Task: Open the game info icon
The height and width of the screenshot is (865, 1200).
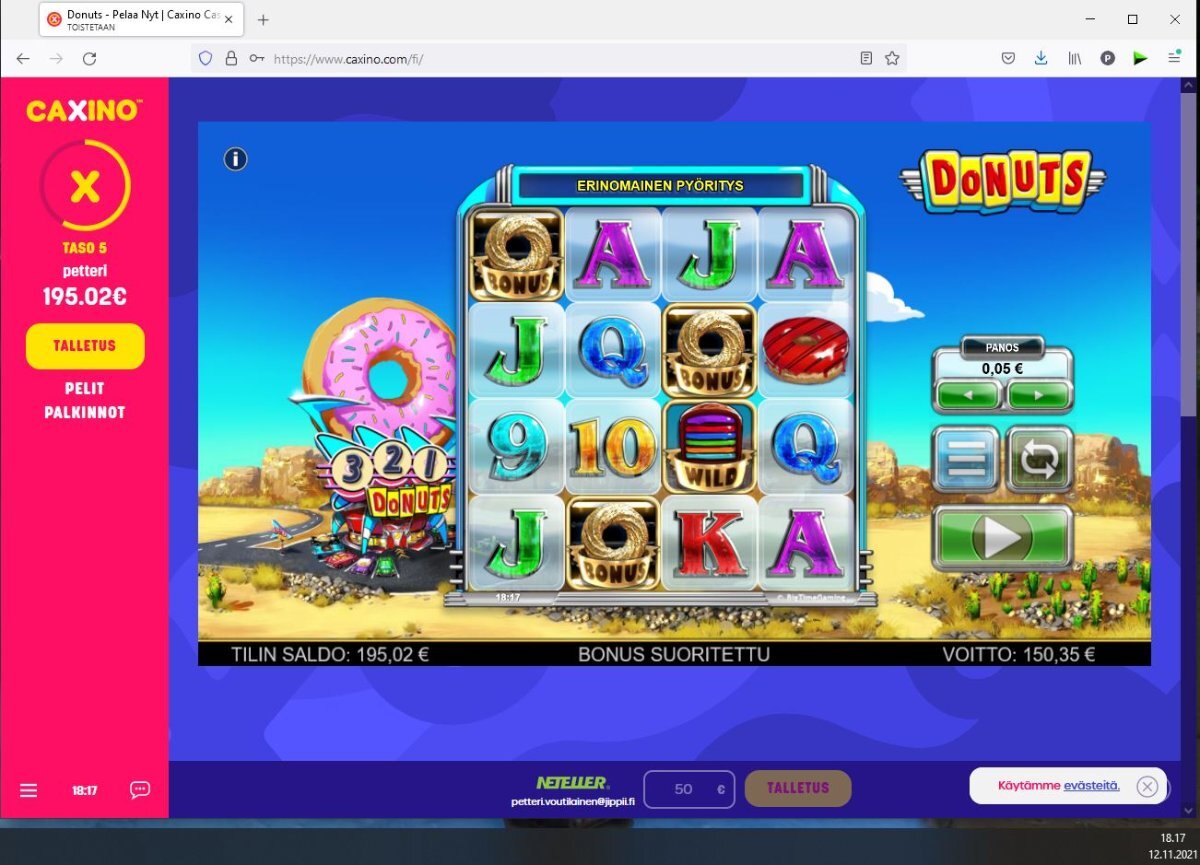Action: point(235,159)
